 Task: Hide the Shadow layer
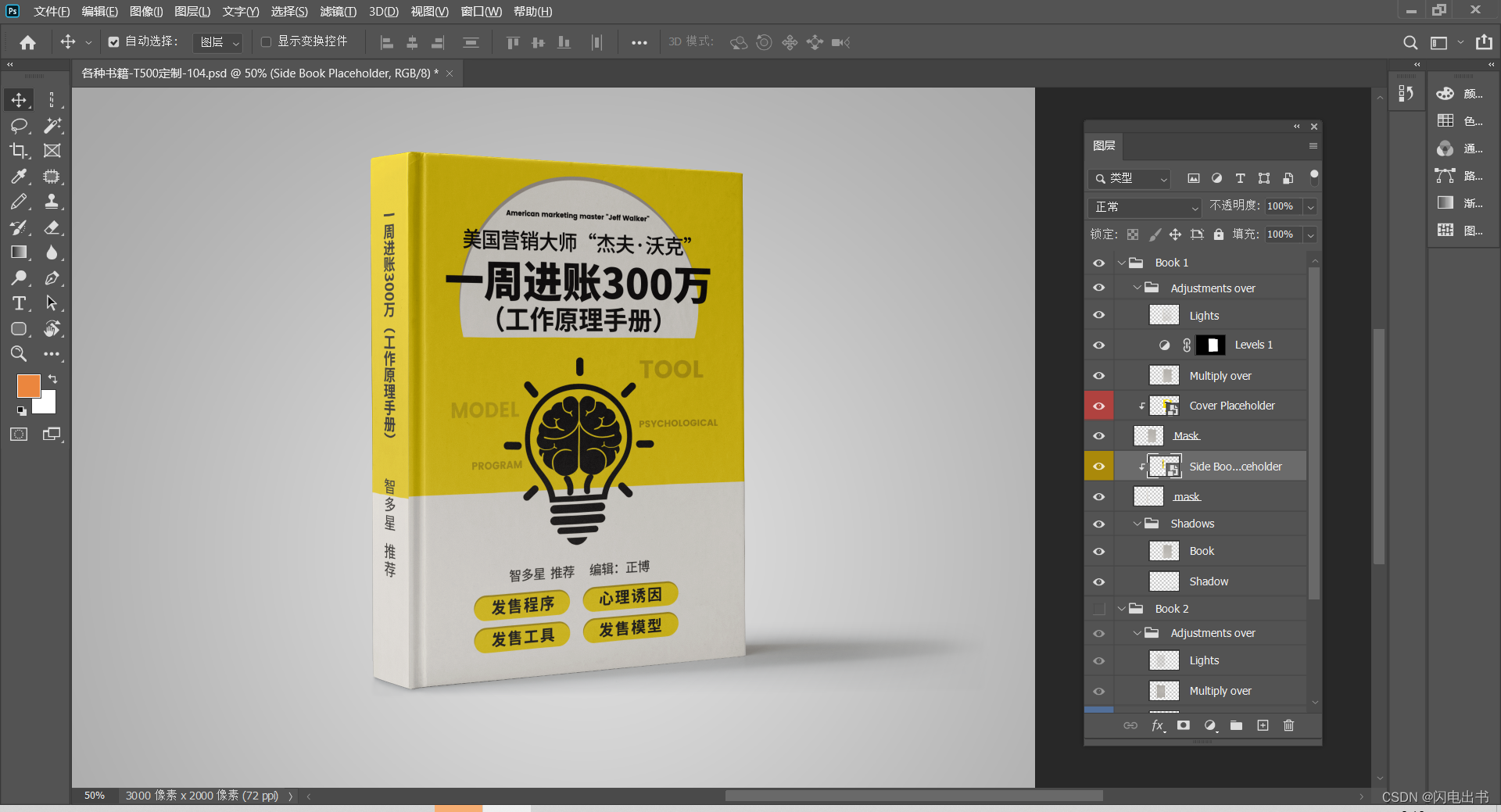point(1098,581)
